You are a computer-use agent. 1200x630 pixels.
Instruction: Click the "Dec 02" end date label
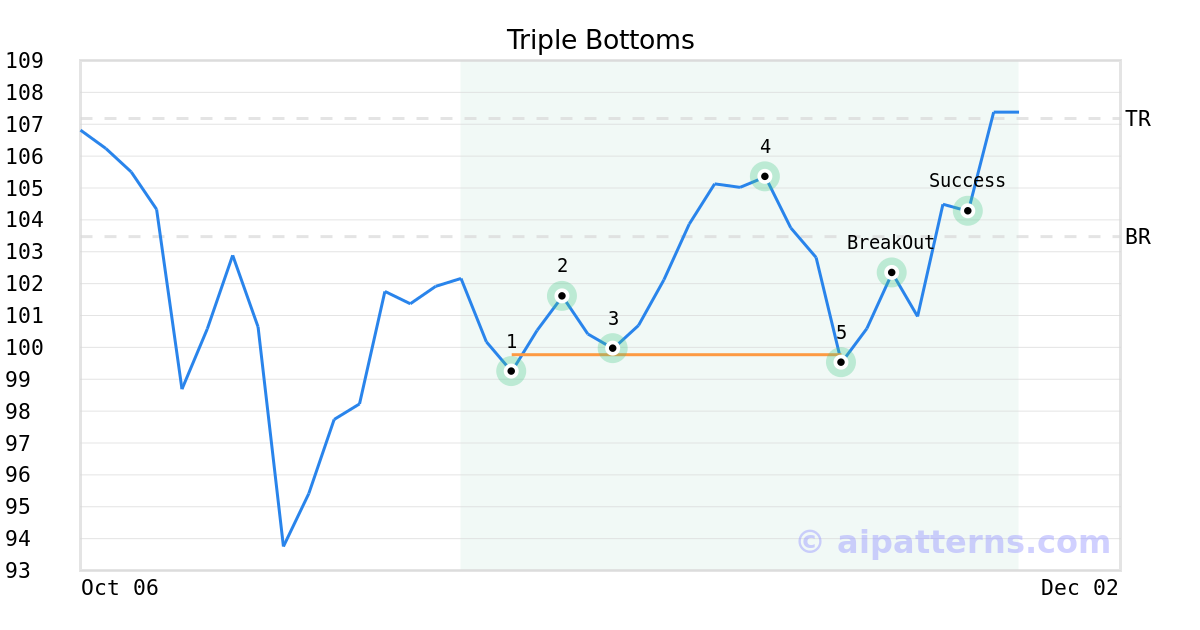1079,588
